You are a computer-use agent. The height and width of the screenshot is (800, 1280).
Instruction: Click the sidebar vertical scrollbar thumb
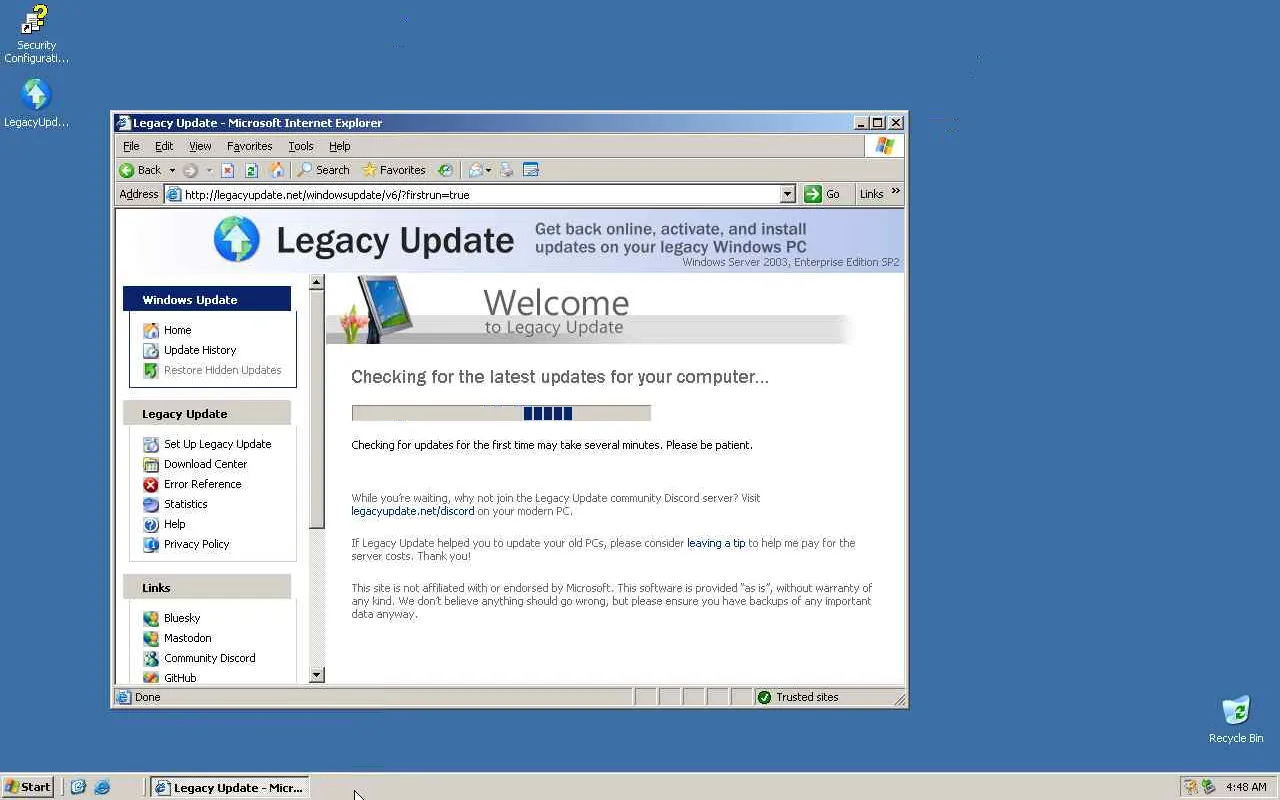(x=317, y=409)
